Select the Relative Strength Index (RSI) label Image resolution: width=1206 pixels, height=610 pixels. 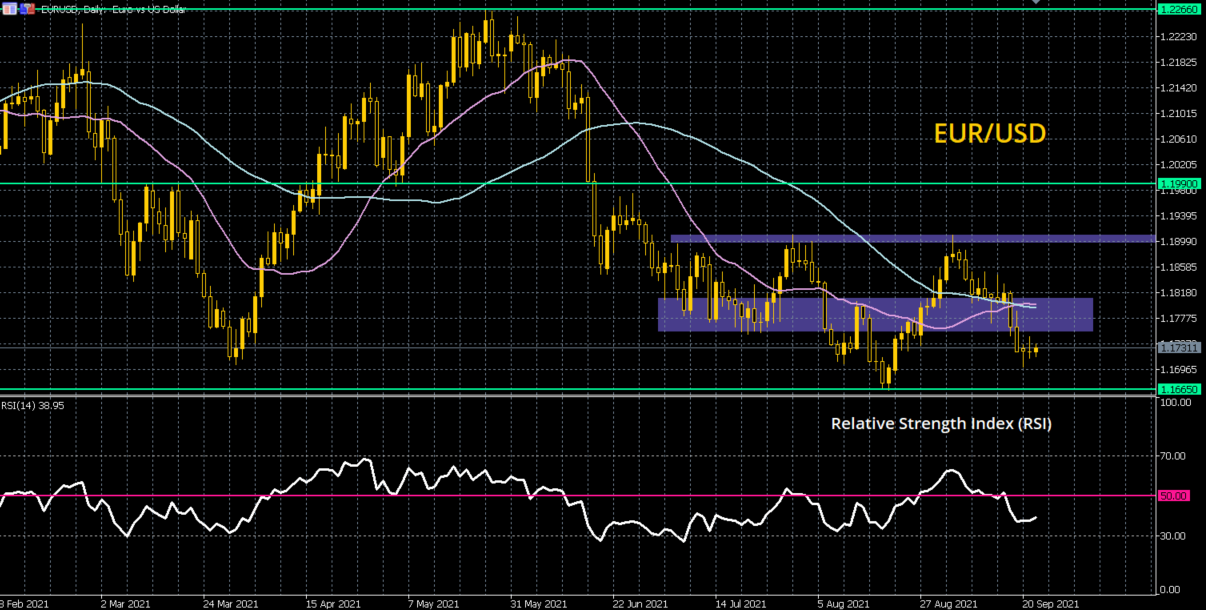941,424
